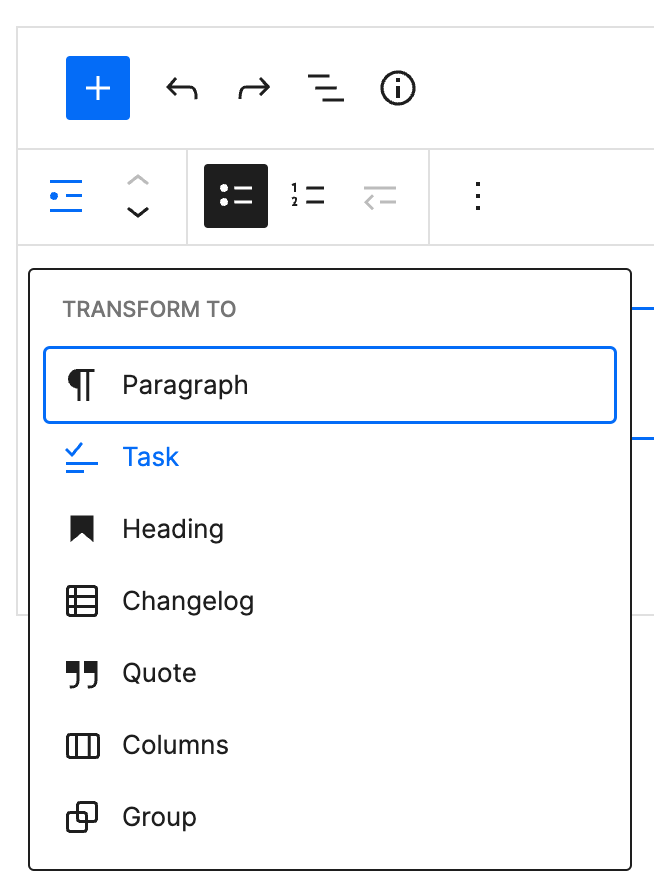This screenshot has width=654, height=896.
Task: Redo the last change
Action: tap(253, 88)
